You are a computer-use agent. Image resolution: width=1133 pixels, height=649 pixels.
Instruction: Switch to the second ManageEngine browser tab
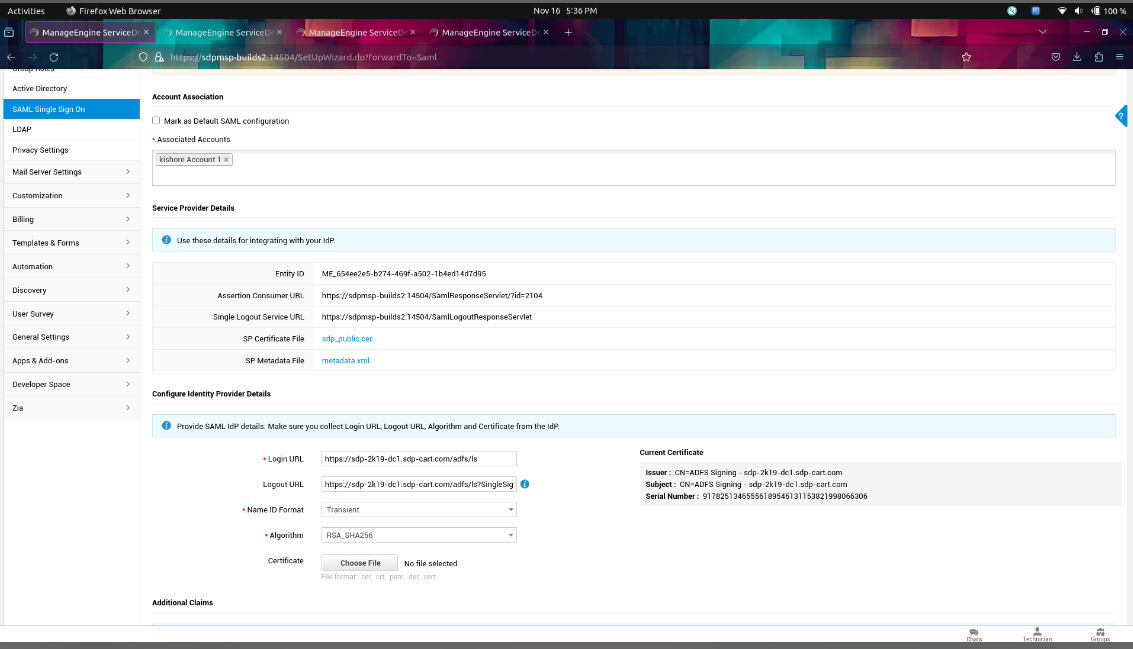220,32
